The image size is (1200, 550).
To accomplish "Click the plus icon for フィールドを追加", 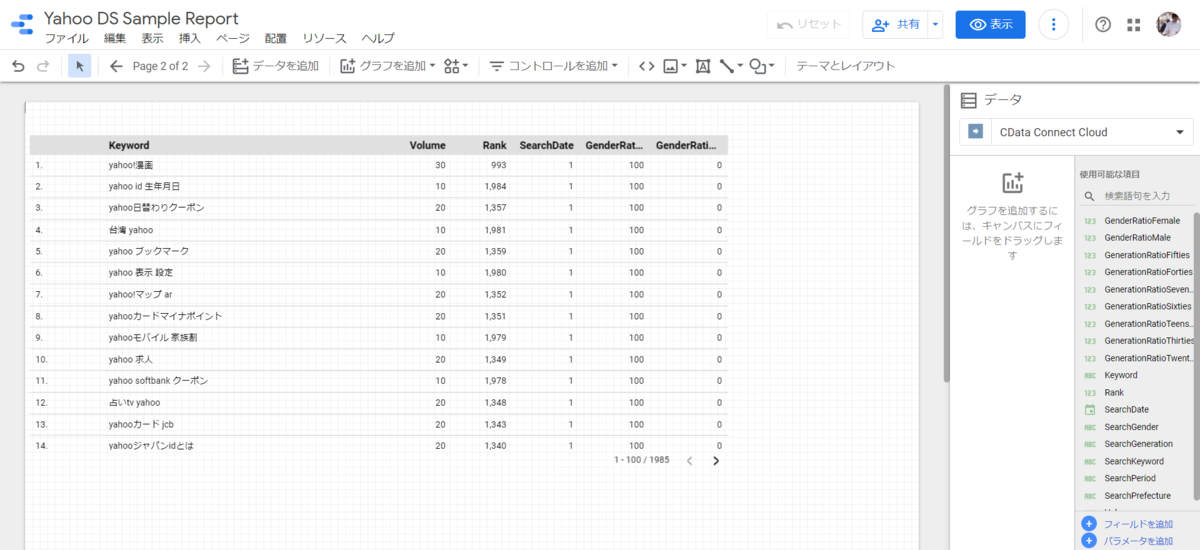I will [1089, 524].
